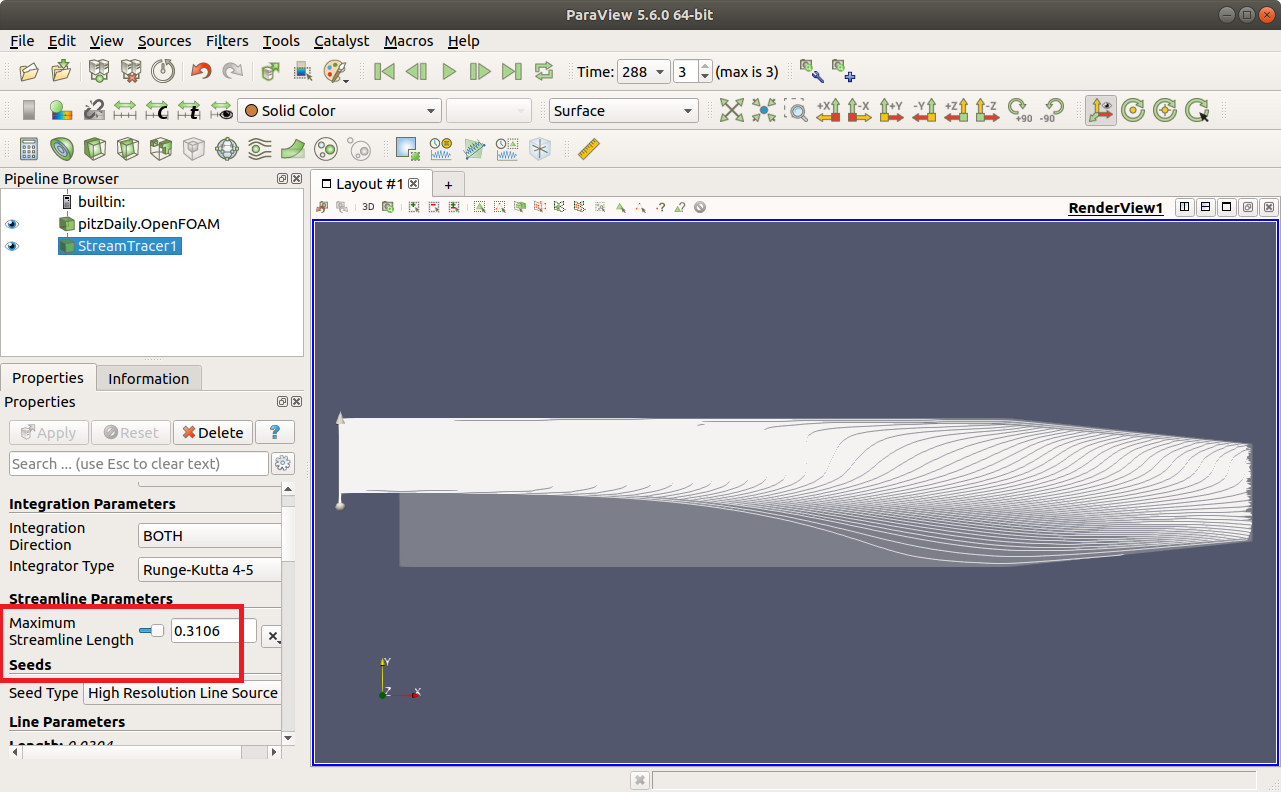Toggle visibility eye of pitzDaily.OpenFOAM
This screenshot has width=1281, height=792.
[x=13, y=224]
